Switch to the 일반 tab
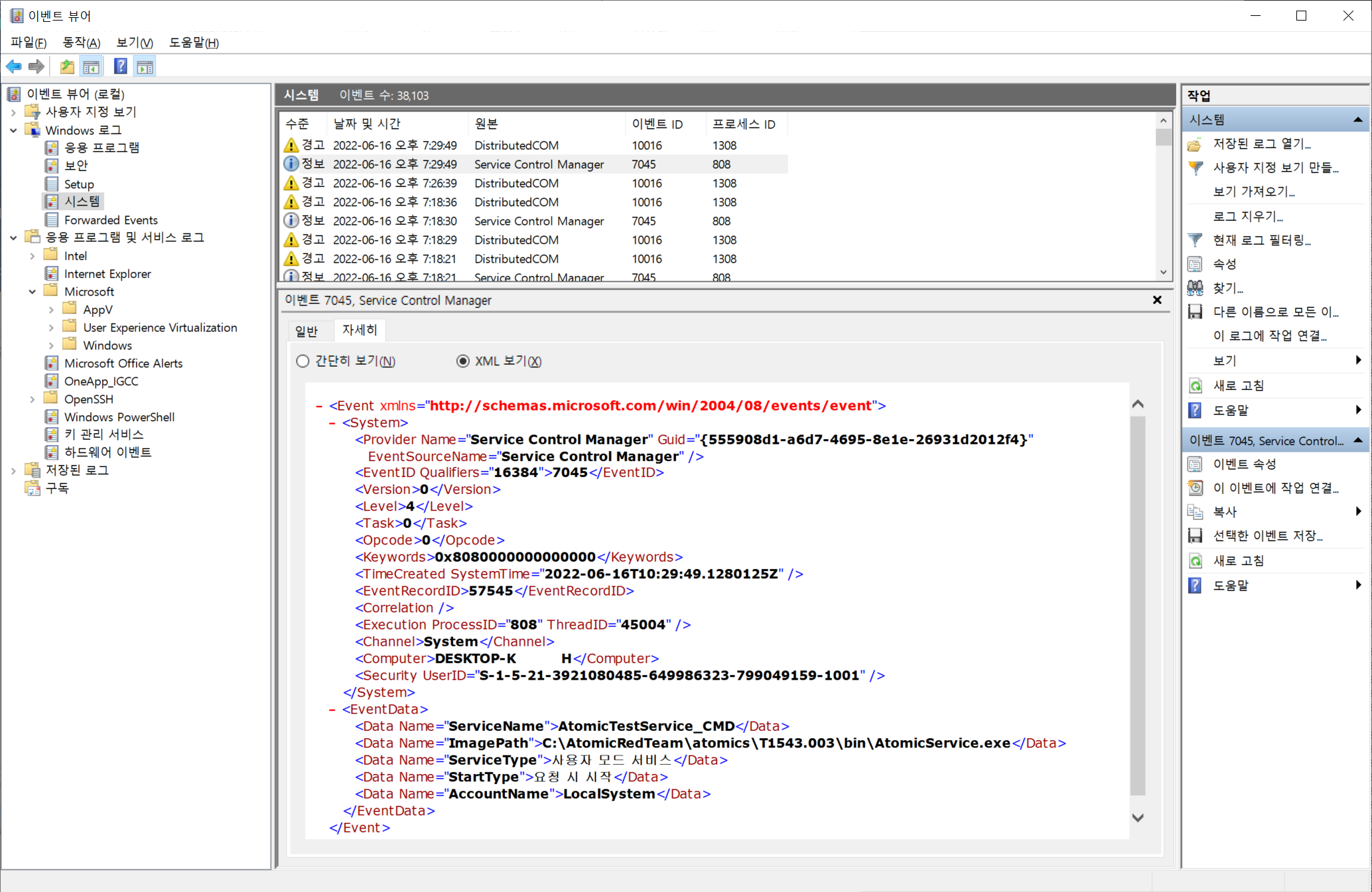 coord(307,330)
